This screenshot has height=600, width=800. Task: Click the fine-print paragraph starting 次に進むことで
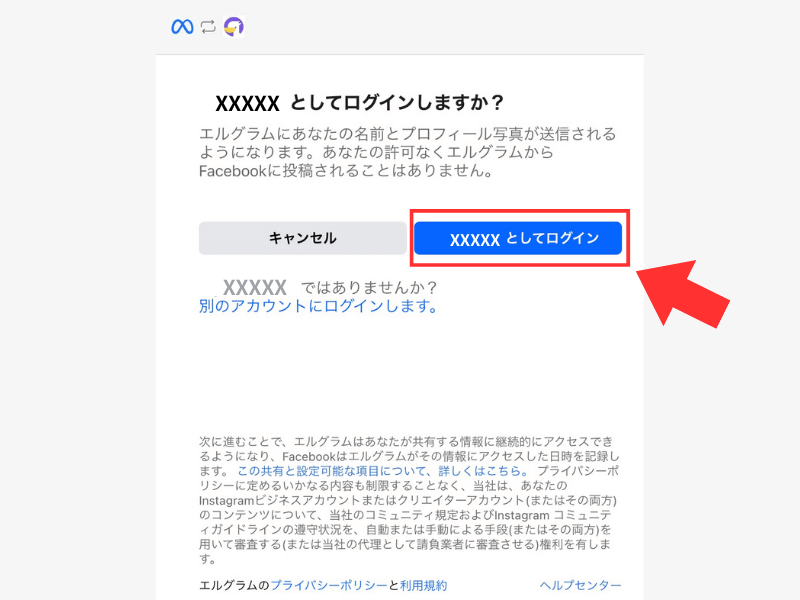tap(409, 500)
